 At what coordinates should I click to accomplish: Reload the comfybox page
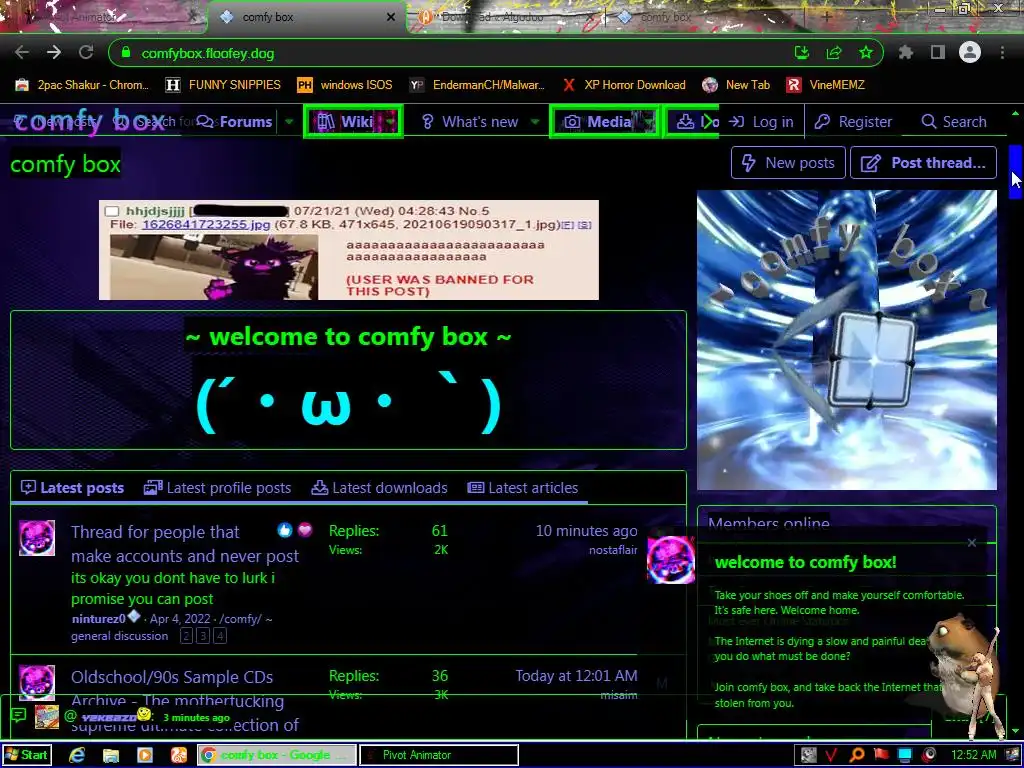pos(86,53)
